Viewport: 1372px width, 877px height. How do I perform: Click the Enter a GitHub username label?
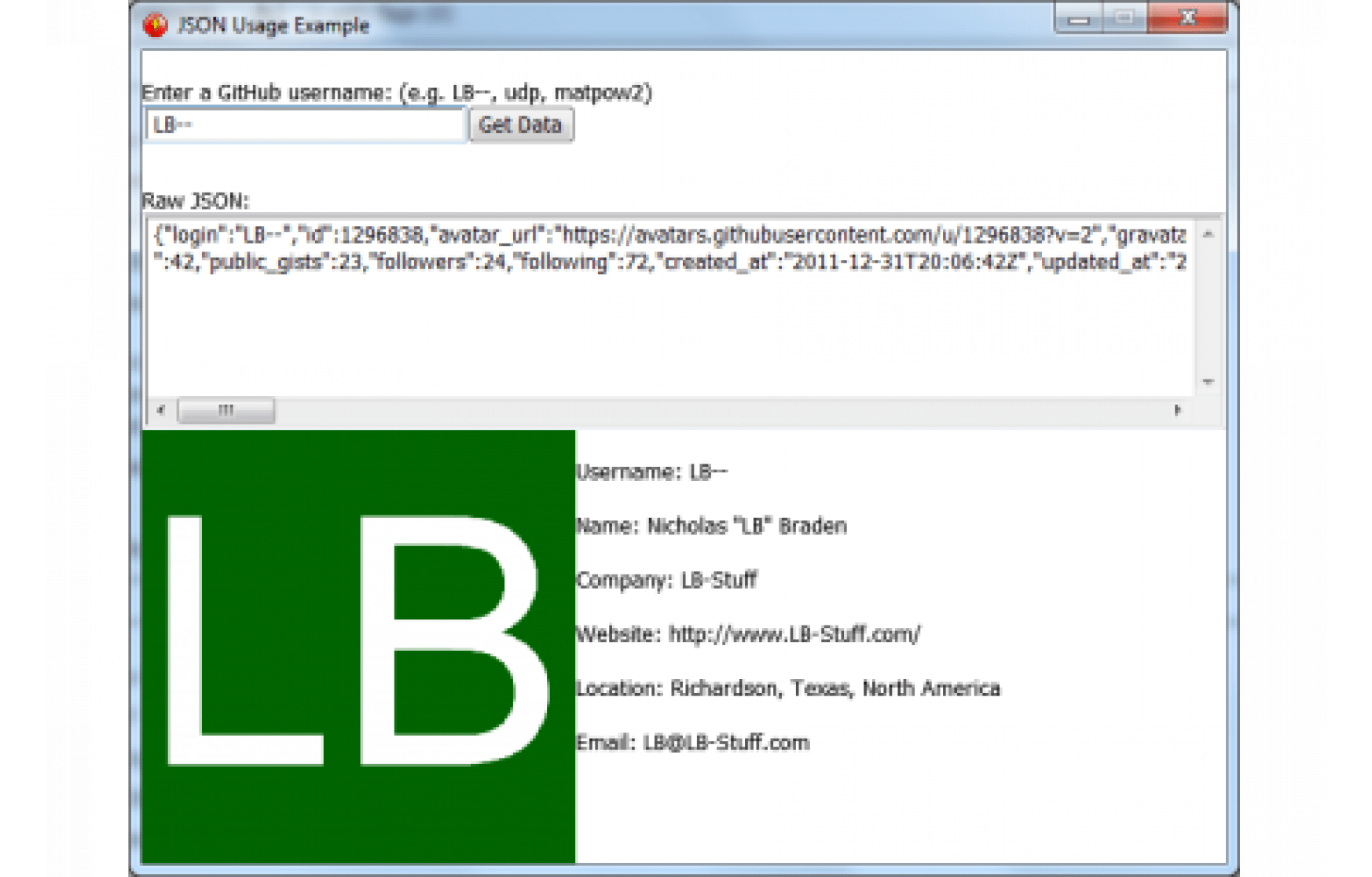click(x=397, y=93)
